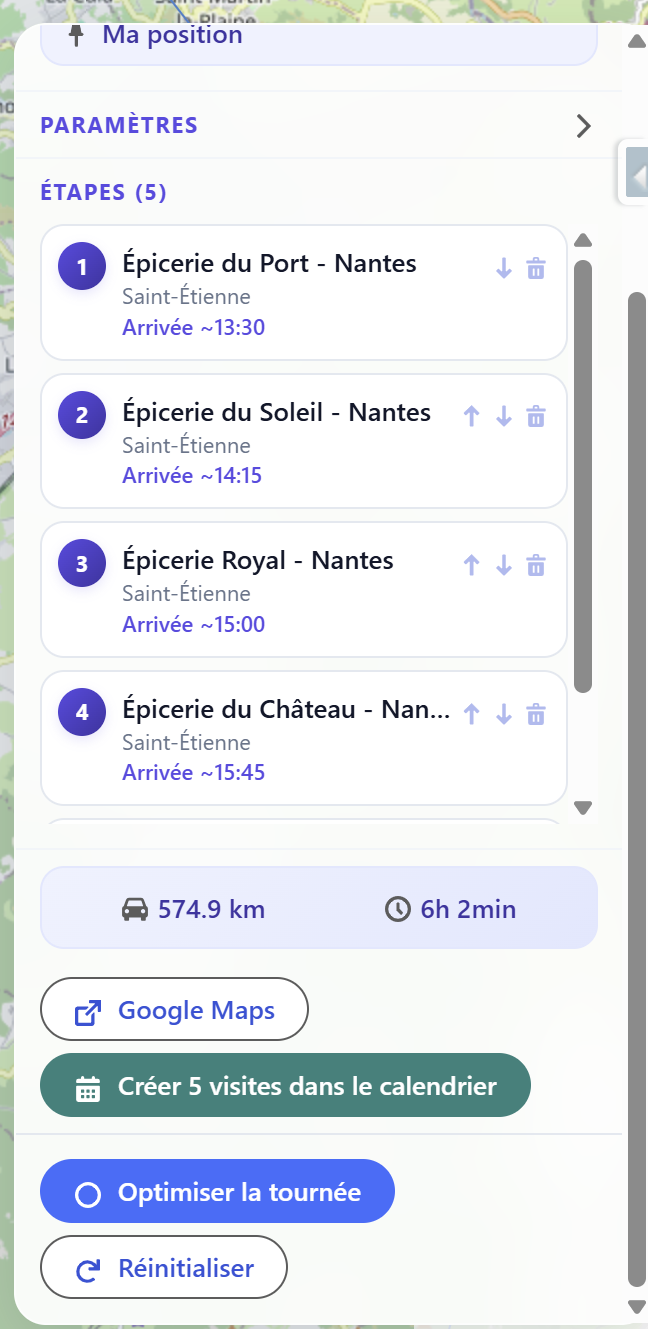The height and width of the screenshot is (1329, 648).
Task: Delete Épicerie Royal stop with trash icon
Action: (x=536, y=564)
